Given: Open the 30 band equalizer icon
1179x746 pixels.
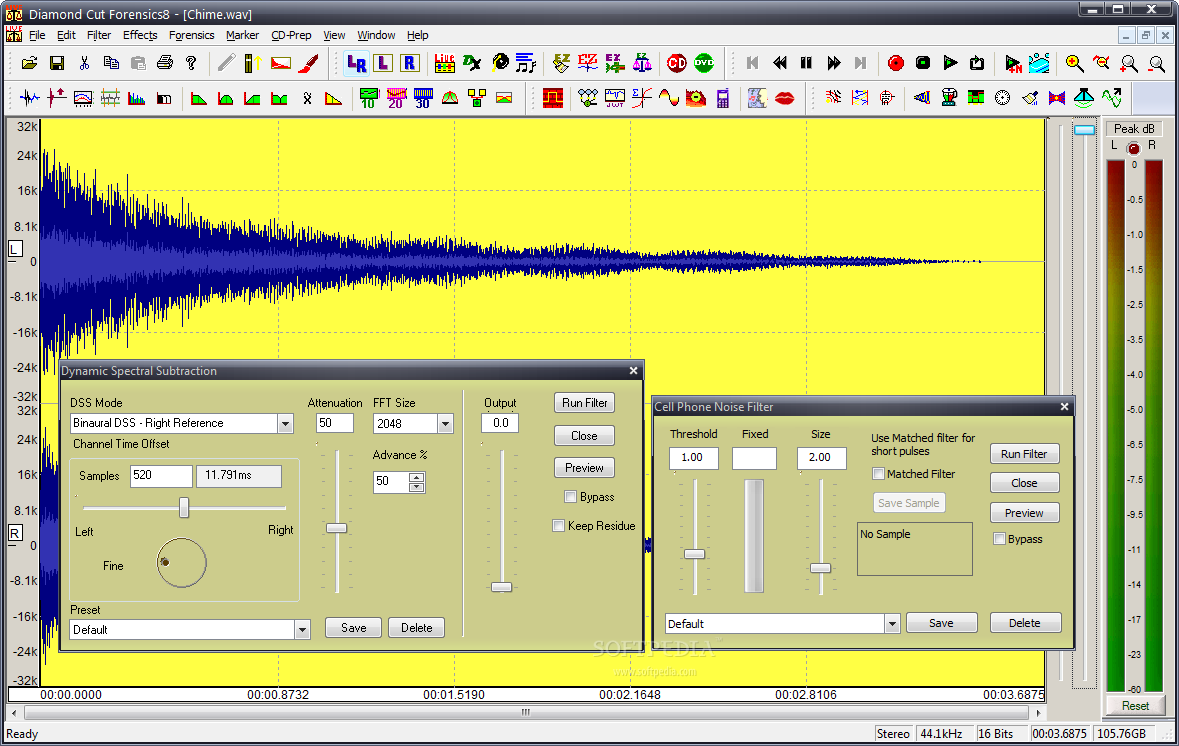Looking at the screenshot, I should coord(423,99).
